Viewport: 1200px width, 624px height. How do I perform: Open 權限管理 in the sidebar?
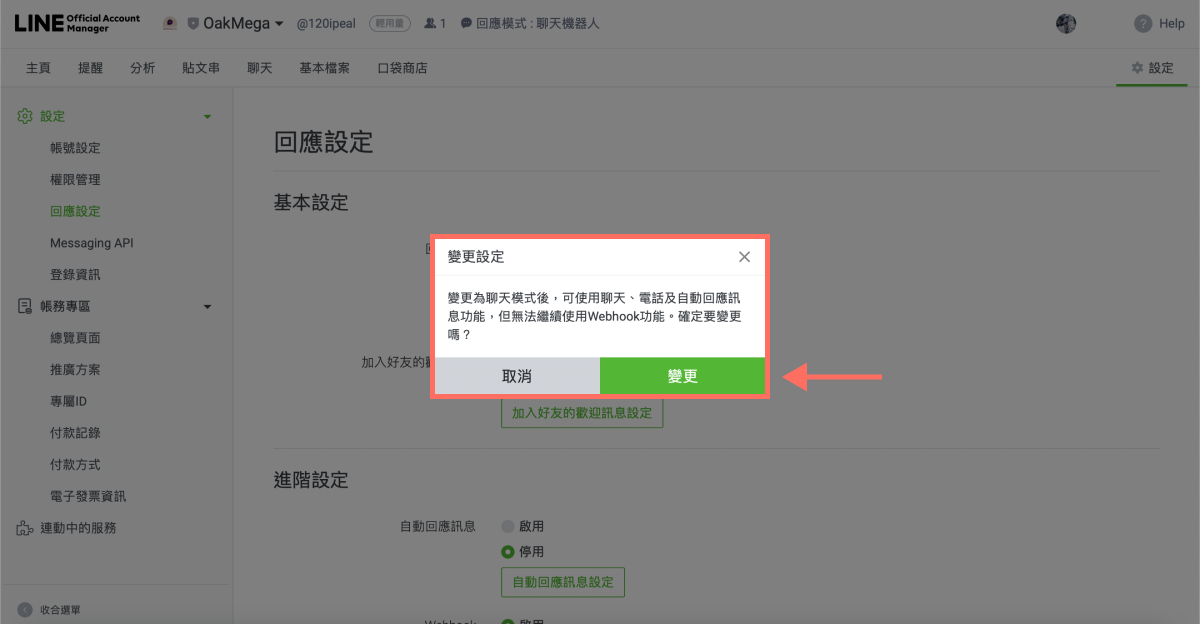coord(75,180)
